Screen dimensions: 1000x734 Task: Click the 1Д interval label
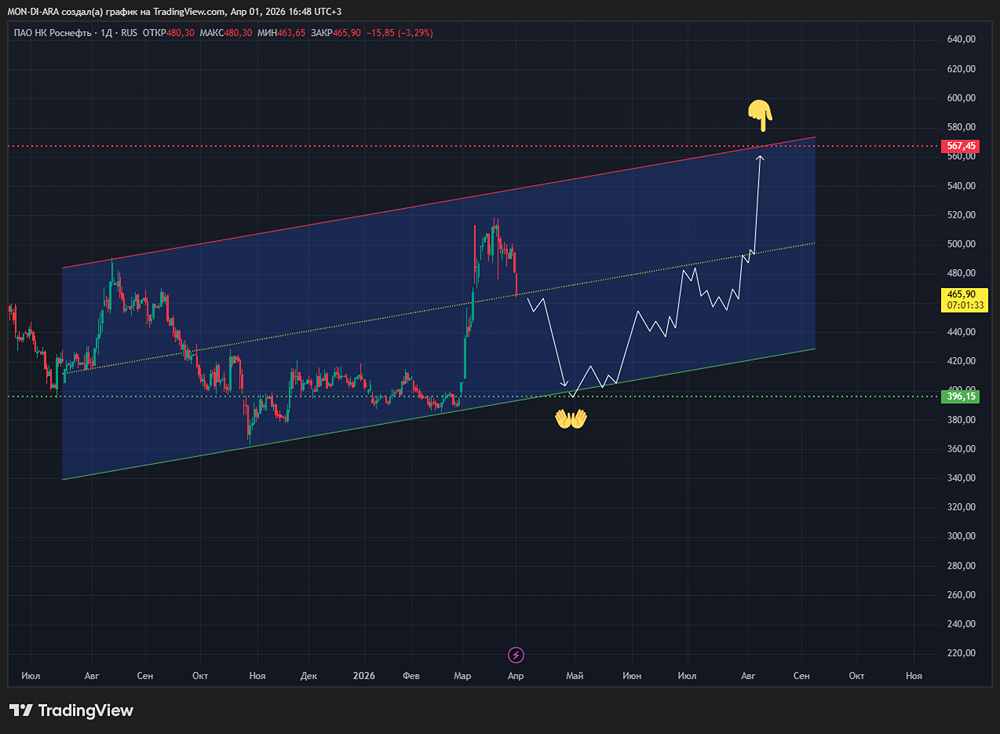pos(107,33)
